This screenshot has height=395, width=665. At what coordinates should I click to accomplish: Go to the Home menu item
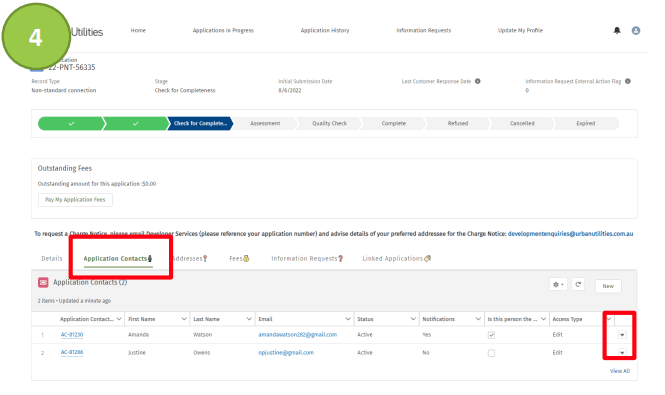[138, 31]
